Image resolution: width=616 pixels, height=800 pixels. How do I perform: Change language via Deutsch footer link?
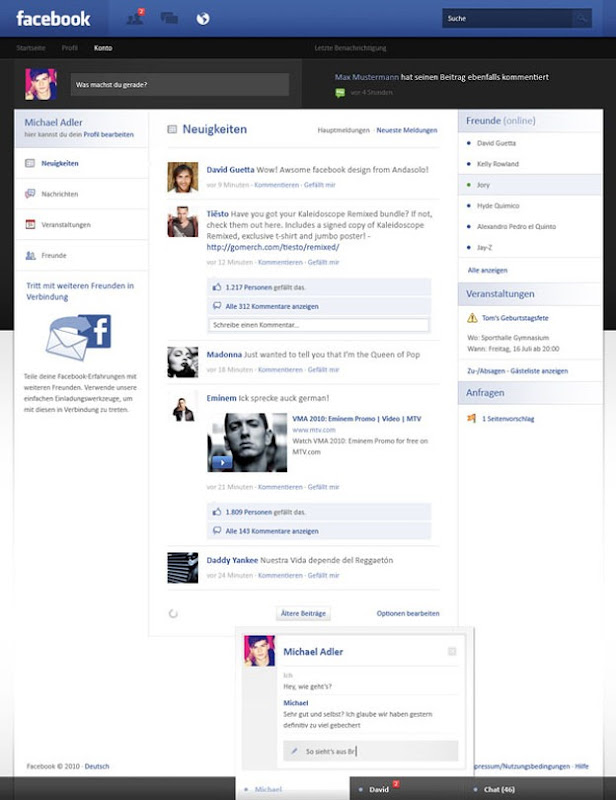97,766
